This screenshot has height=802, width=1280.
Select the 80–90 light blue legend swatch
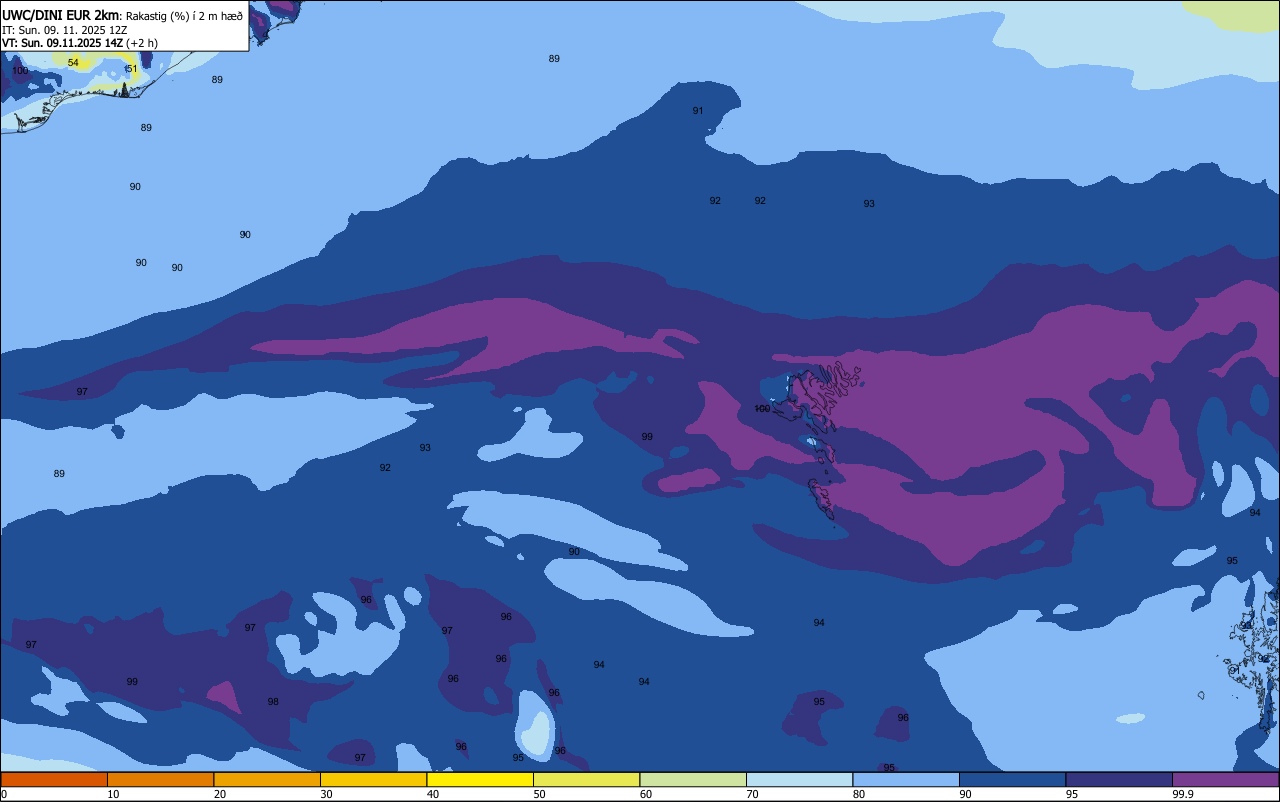click(x=906, y=779)
